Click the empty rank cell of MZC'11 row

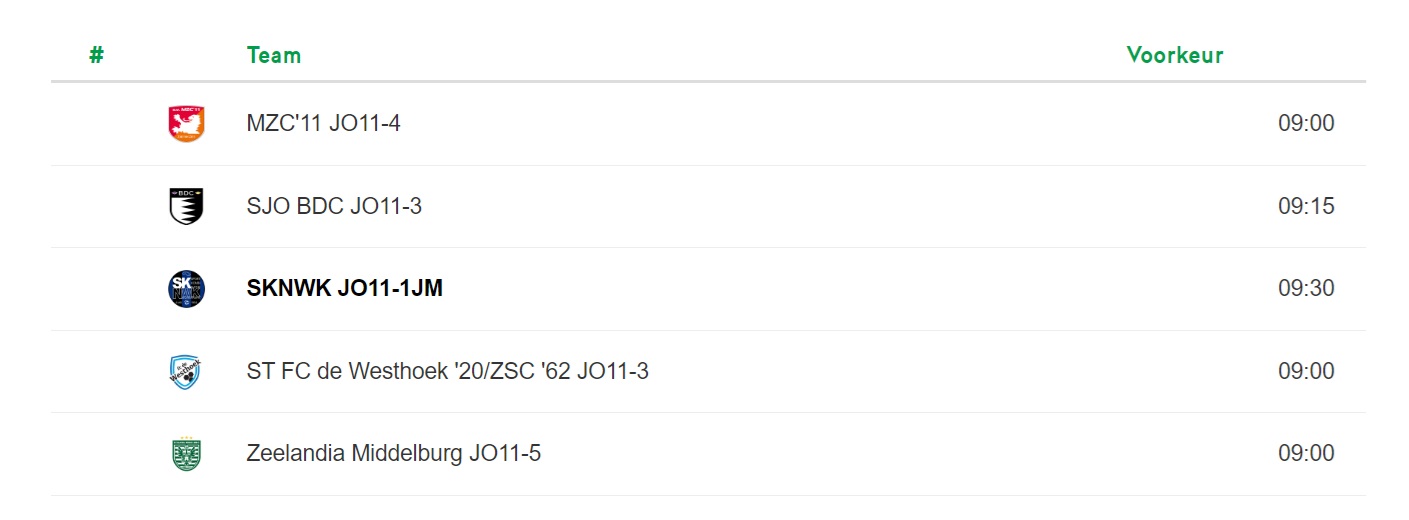[96, 124]
